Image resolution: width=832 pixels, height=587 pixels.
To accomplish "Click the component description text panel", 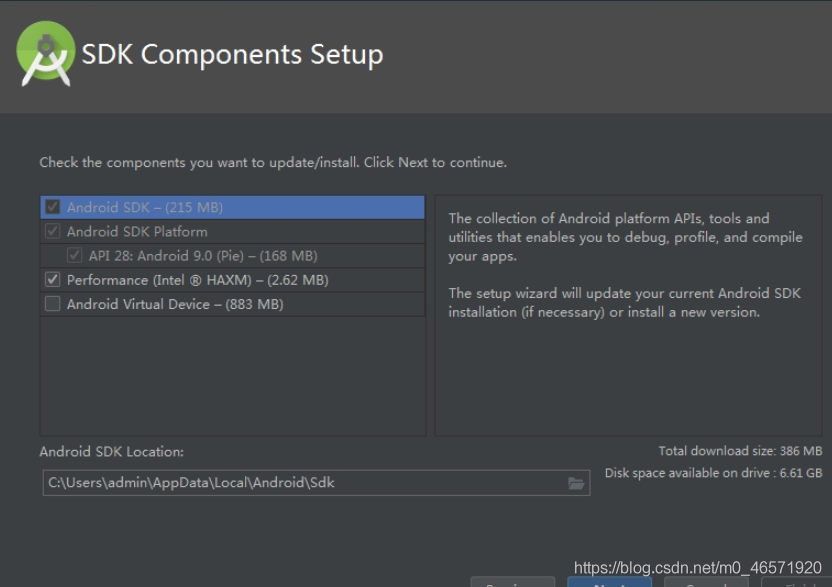I will [628, 316].
